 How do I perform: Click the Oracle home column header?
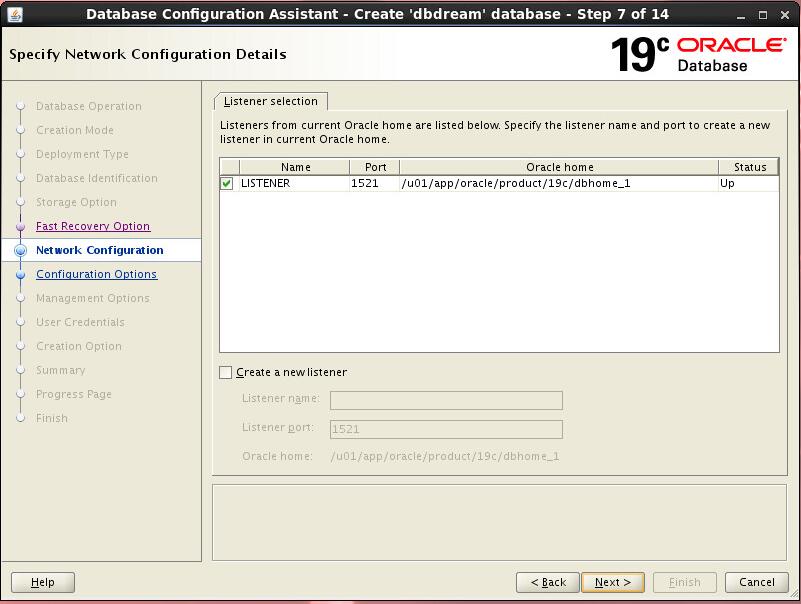pos(559,167)
